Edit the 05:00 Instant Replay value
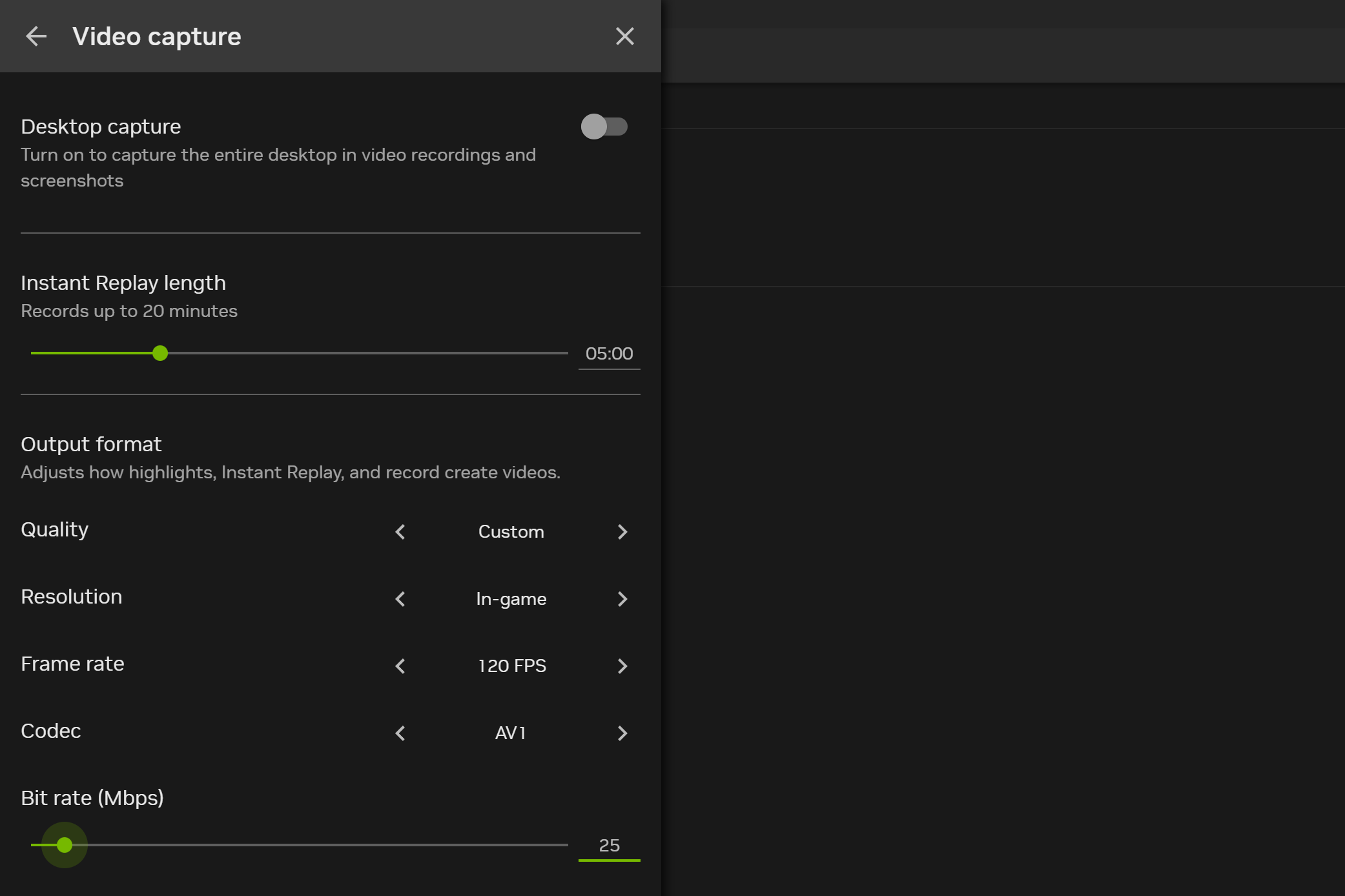Screen dimensions: 1345x896 609,353
